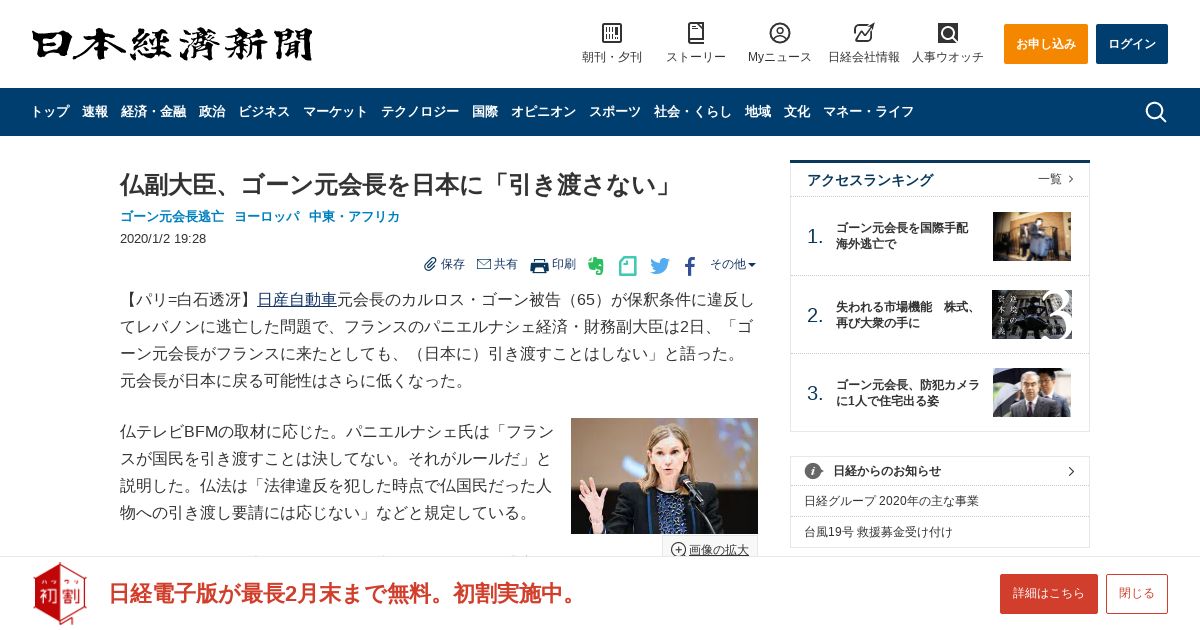This screenshot has width=1200, height=630.
Task: Open the 文化 section
Action: [797, 112]
